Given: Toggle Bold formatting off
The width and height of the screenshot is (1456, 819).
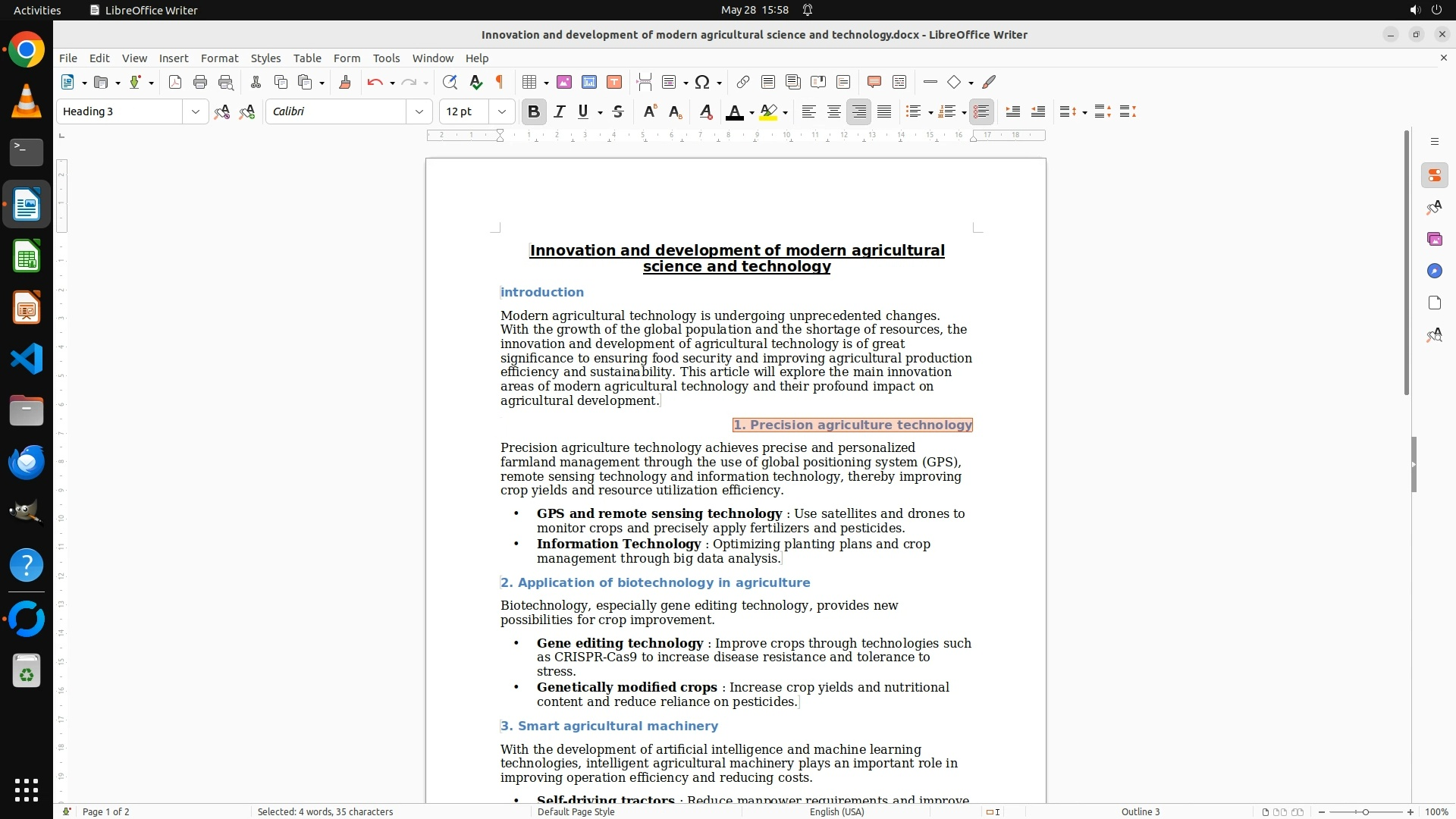Looking at the screenshot, I should click(534, 111).
